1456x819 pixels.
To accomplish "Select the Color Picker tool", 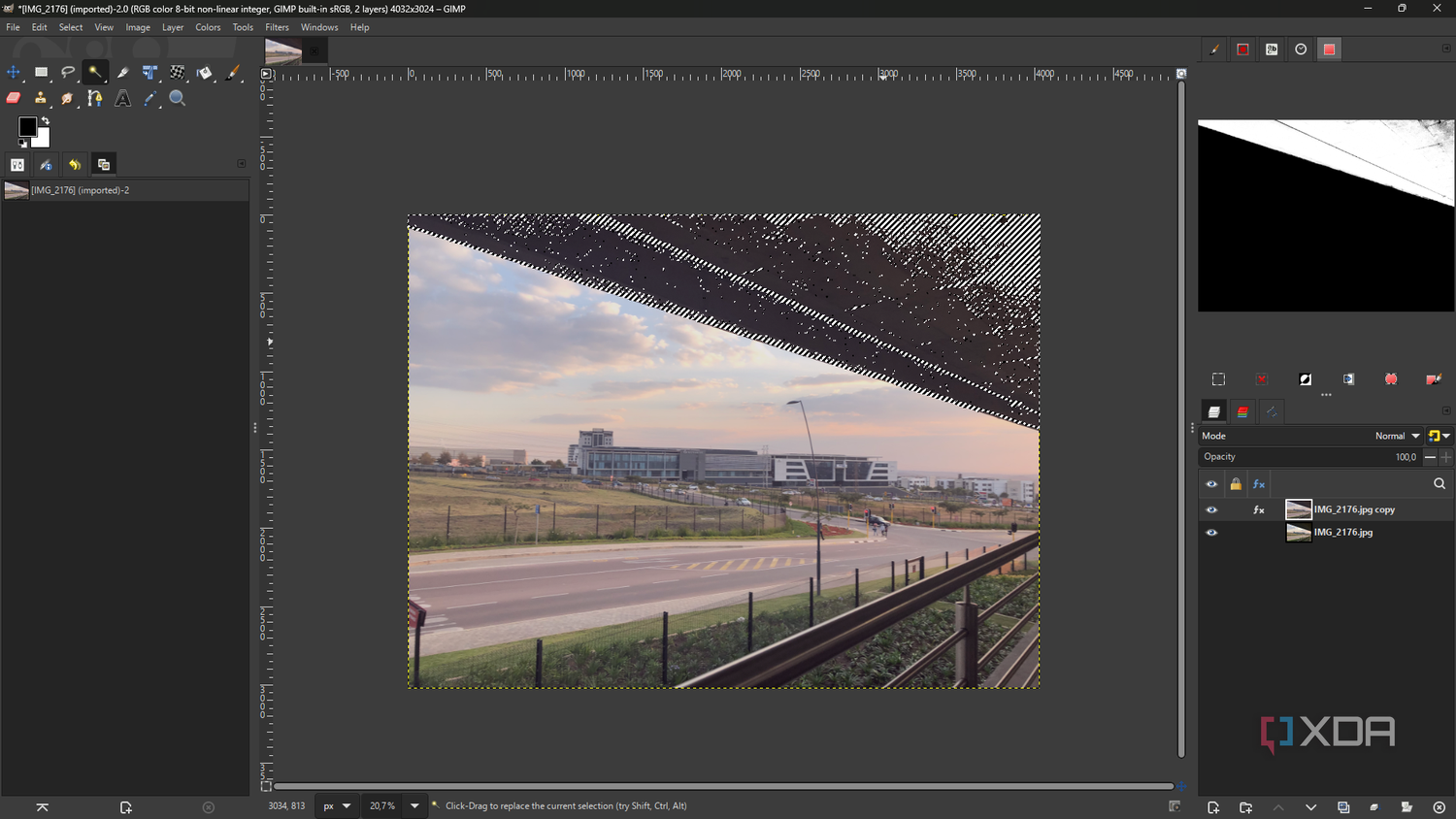I will 149,98.
